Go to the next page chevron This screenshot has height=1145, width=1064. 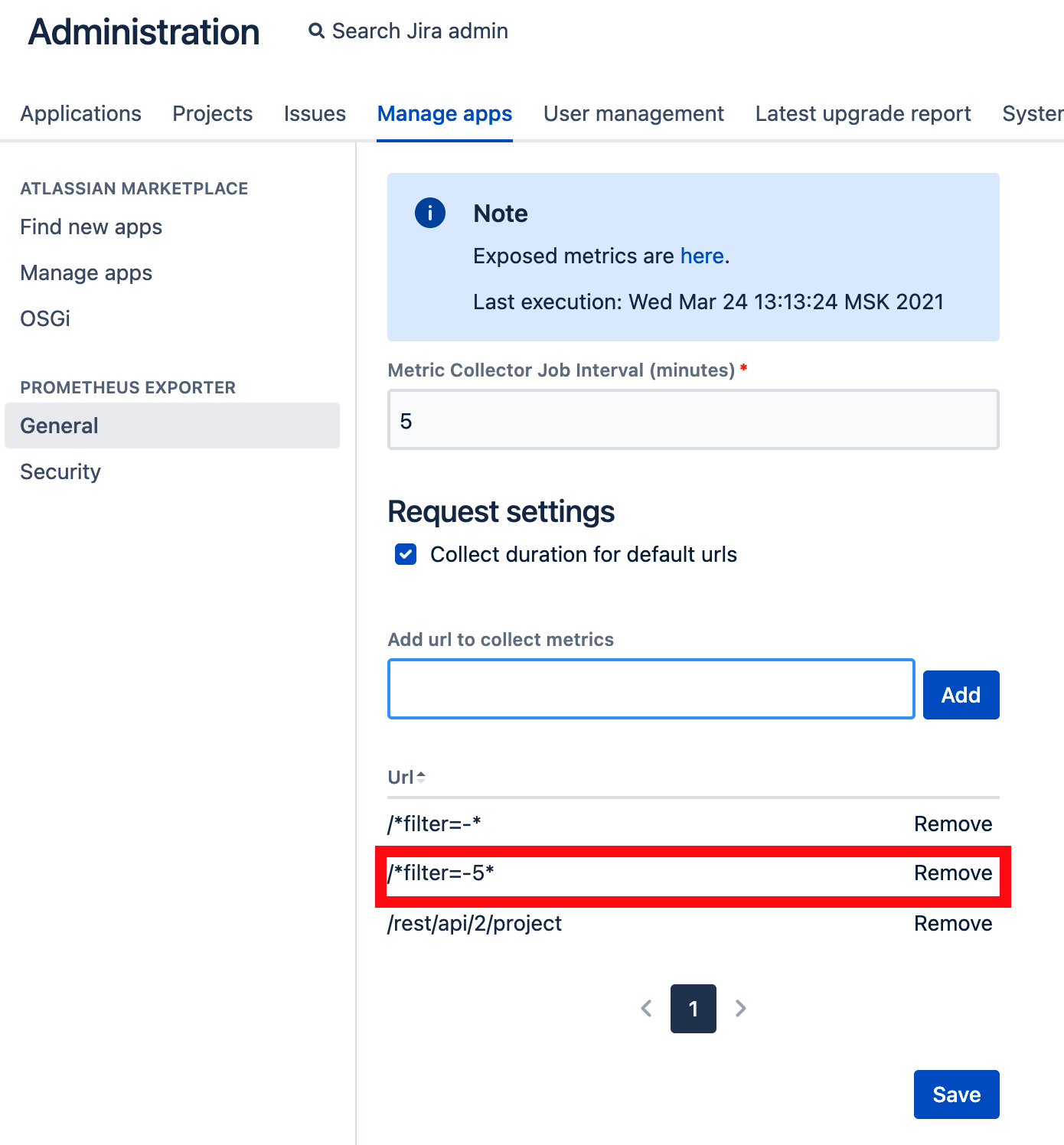[x=740, y=1009]
